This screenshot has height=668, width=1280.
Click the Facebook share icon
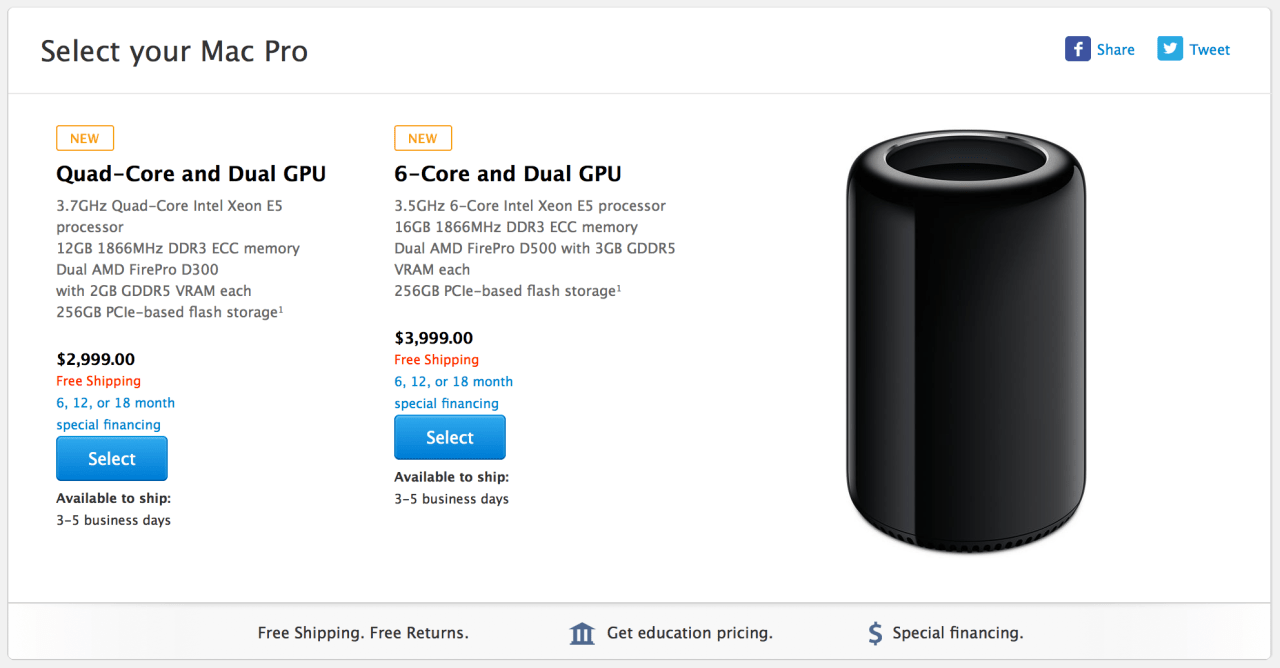tap(1077, 49)
